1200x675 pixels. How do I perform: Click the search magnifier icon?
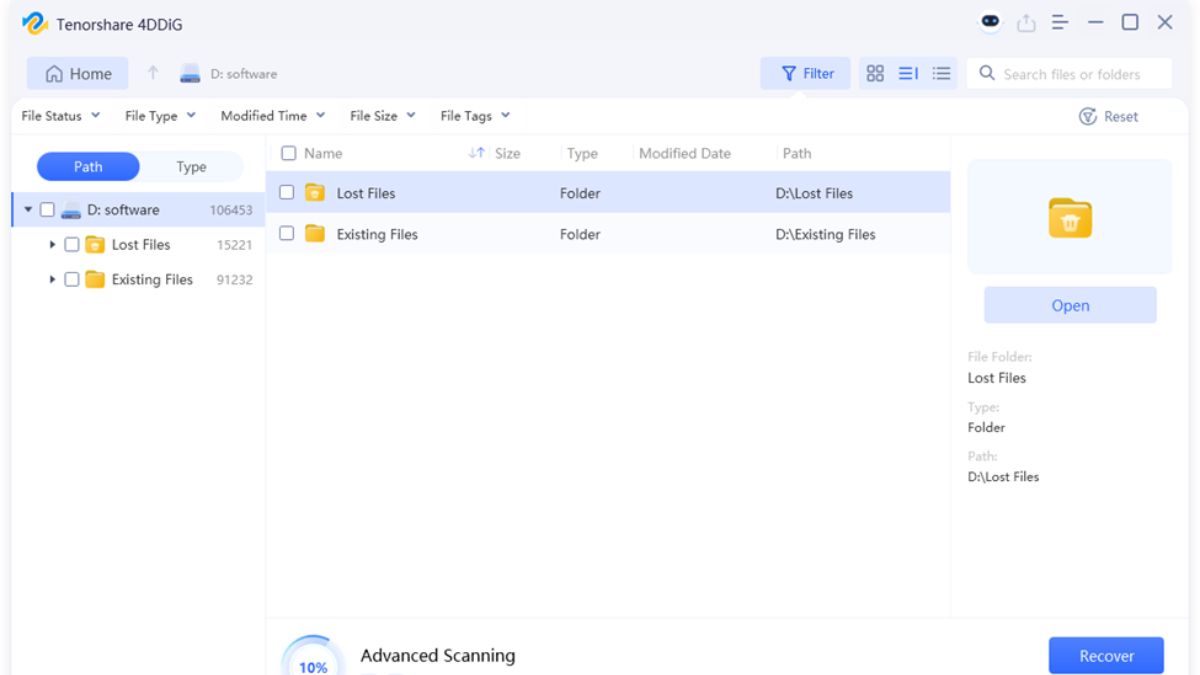pos(987,73)
